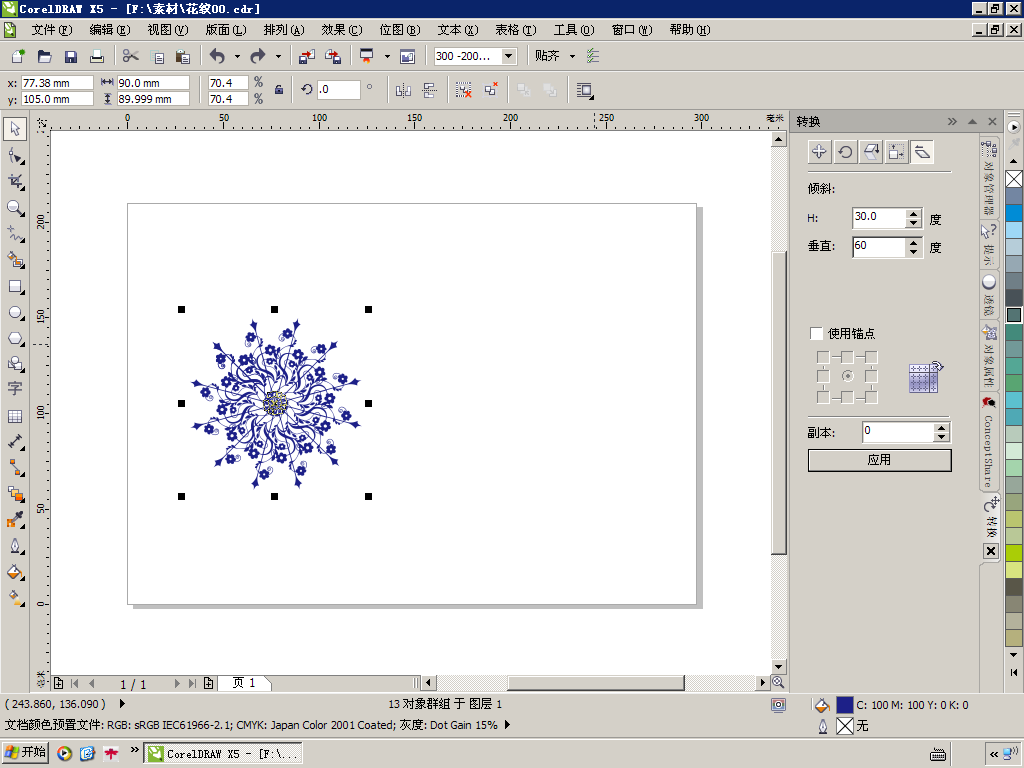Image resolution: width=1024 pixels, height=768 pixels.
Task: Open the Size tab in transform docker
Action: 897,152
